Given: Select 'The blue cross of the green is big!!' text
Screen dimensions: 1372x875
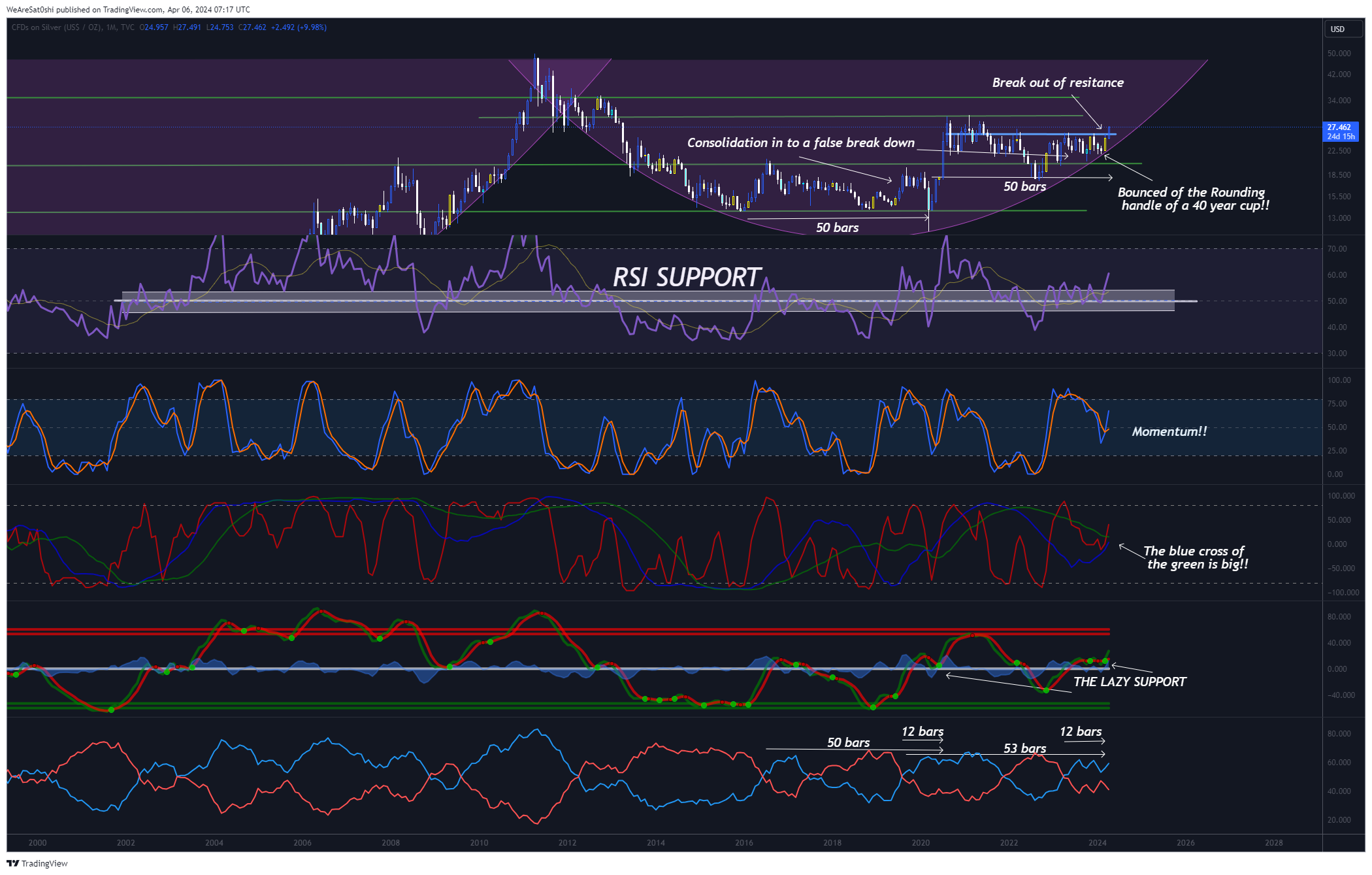Looking at the screenshot, I should [x=1196, y=557].
